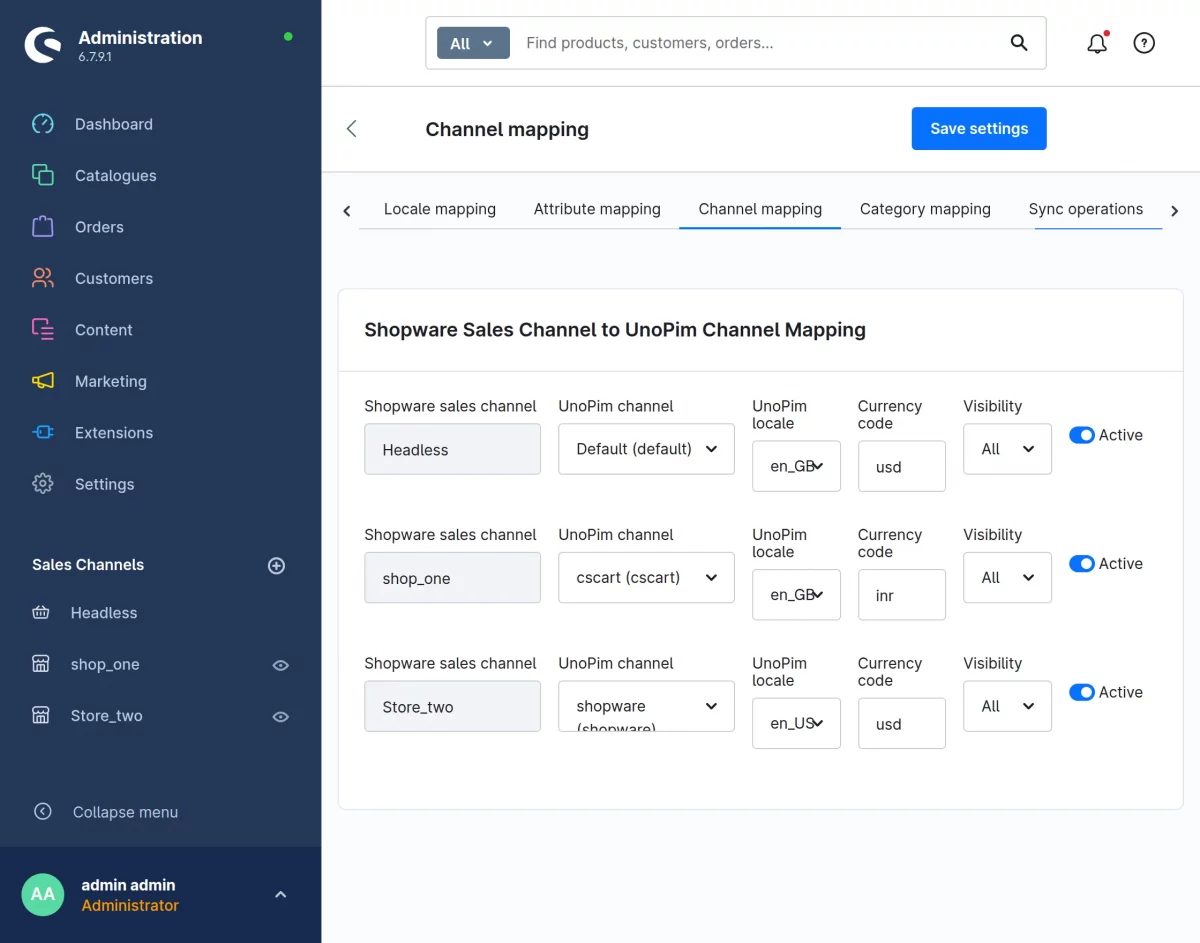
Task: Open Visibility dropdown for shop_one row
Action: click(1007, 578)
